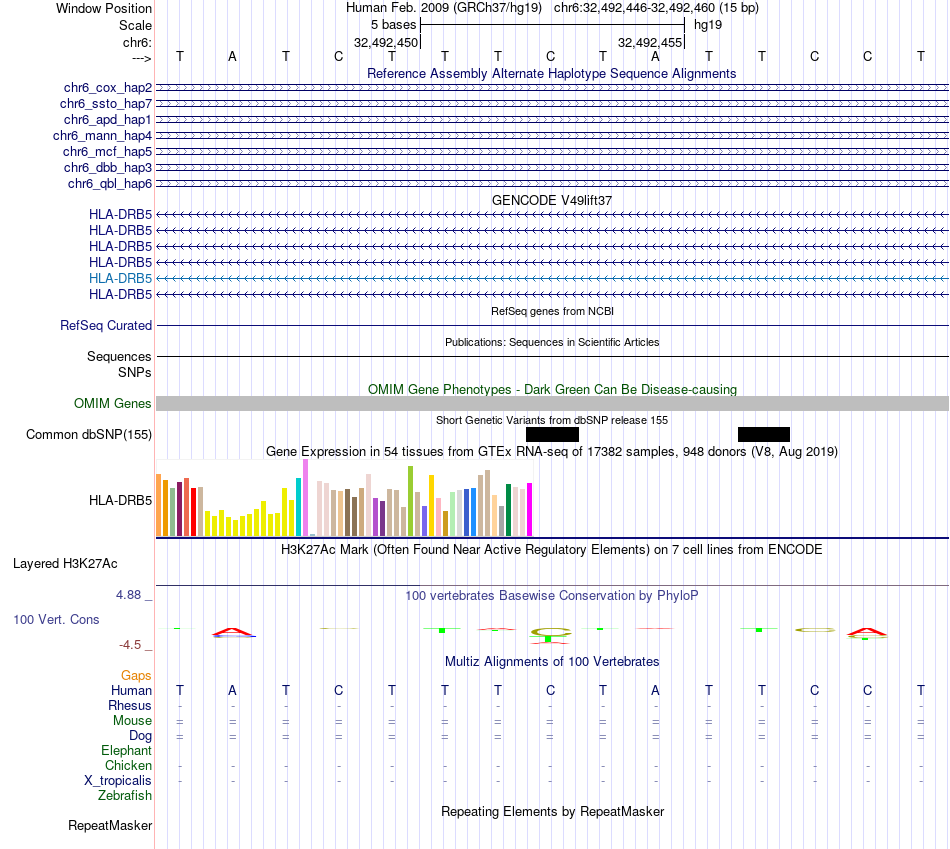Select the Rhesus species label
950x849 pixels.
[x=130, y=705]
